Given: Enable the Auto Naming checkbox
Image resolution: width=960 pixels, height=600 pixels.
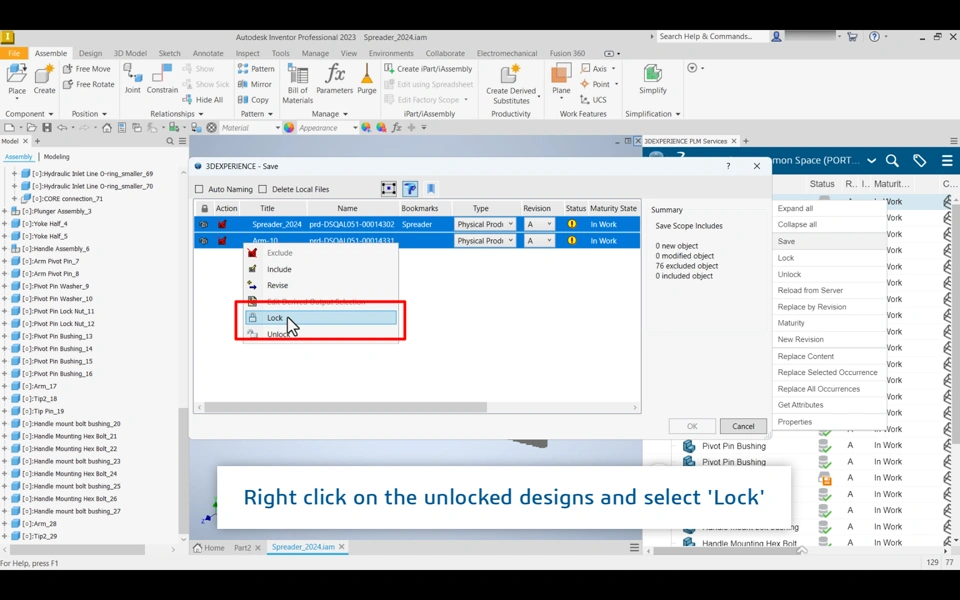Looking at the screenshot, I should [199, 189].
